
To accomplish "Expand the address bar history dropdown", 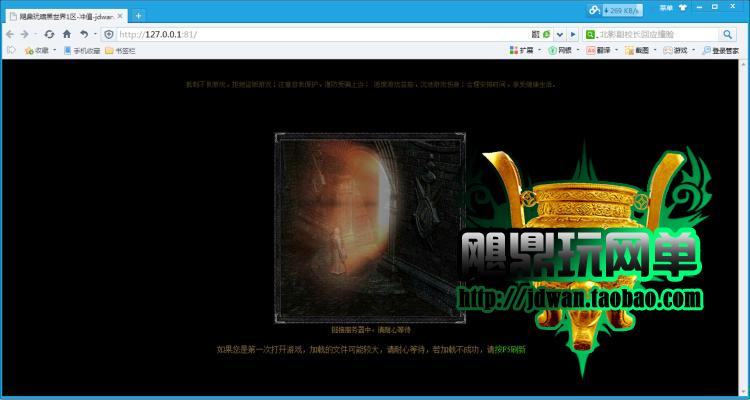I will (560, 34).
